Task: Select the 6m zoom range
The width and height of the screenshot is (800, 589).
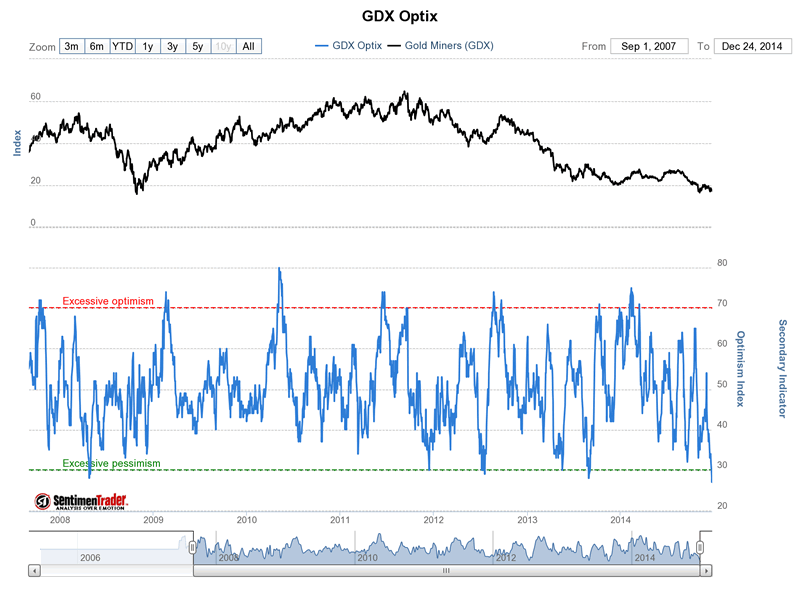Action: click(x=97, y=46)
